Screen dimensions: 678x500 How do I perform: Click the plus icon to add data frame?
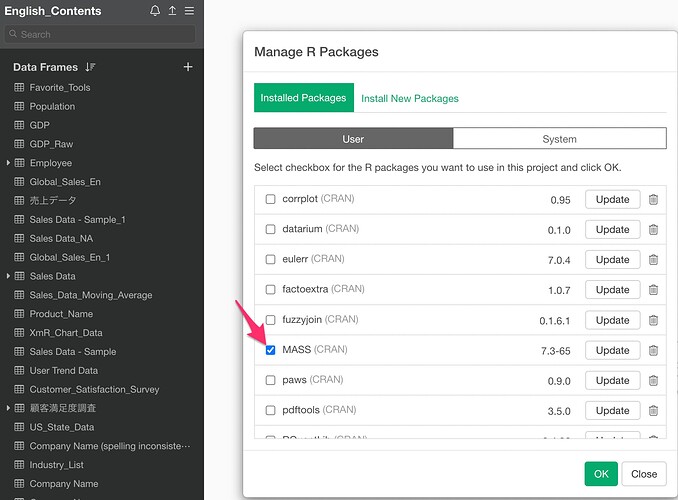(x=188, y=67)
